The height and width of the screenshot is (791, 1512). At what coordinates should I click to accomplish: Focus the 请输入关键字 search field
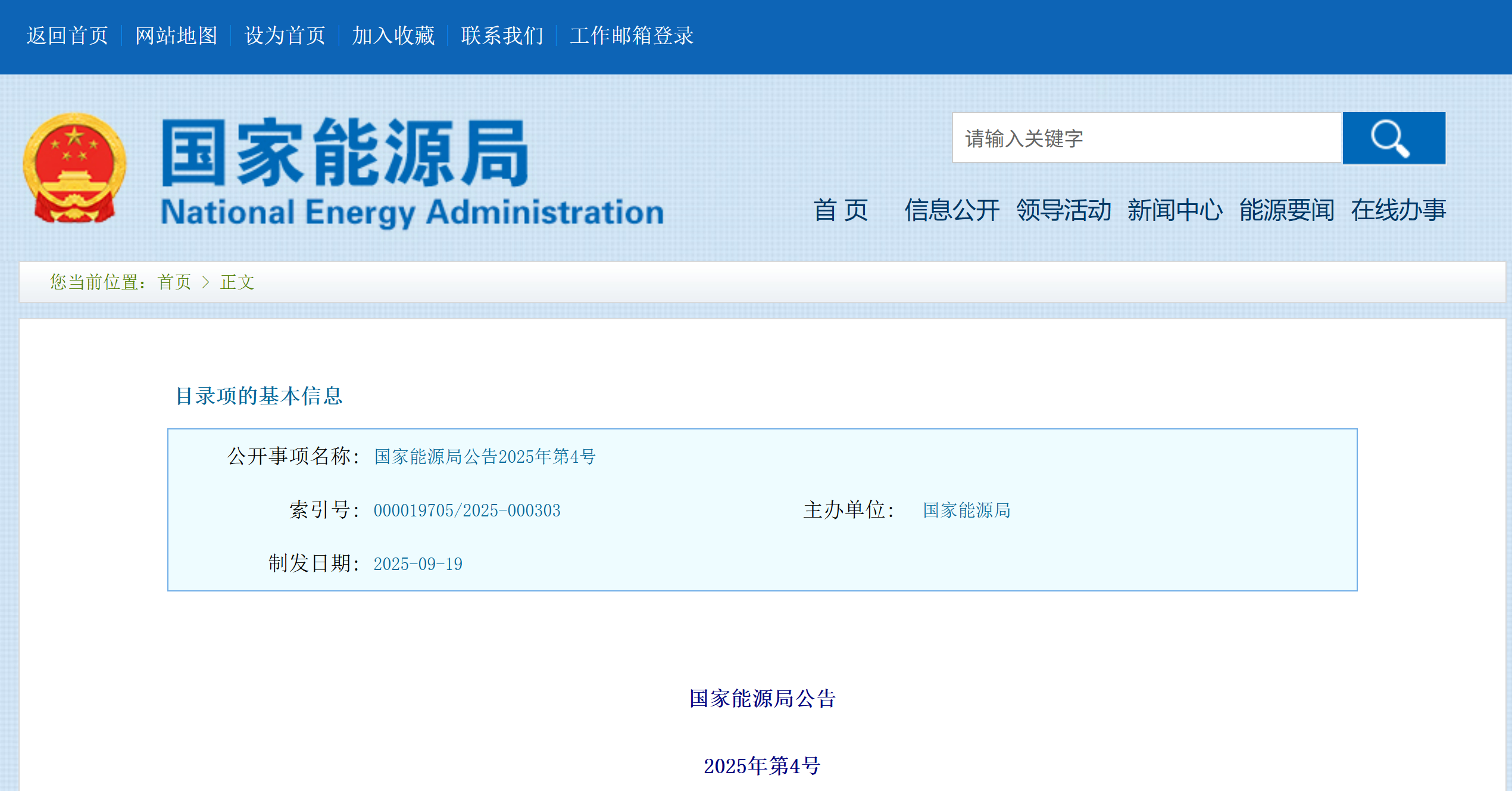(x=1146, y=138)
